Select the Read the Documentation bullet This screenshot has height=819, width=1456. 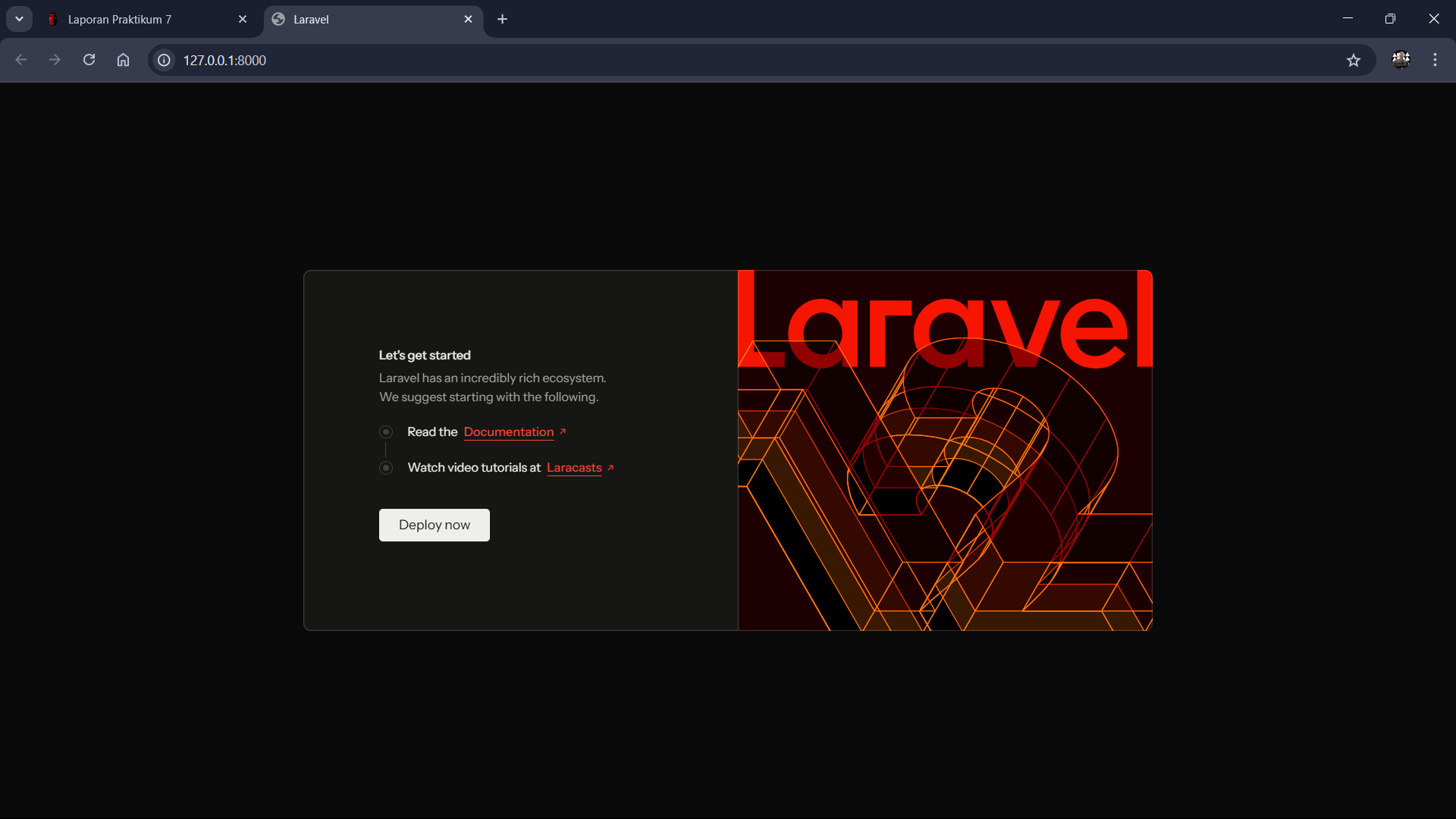click(386, 431)
